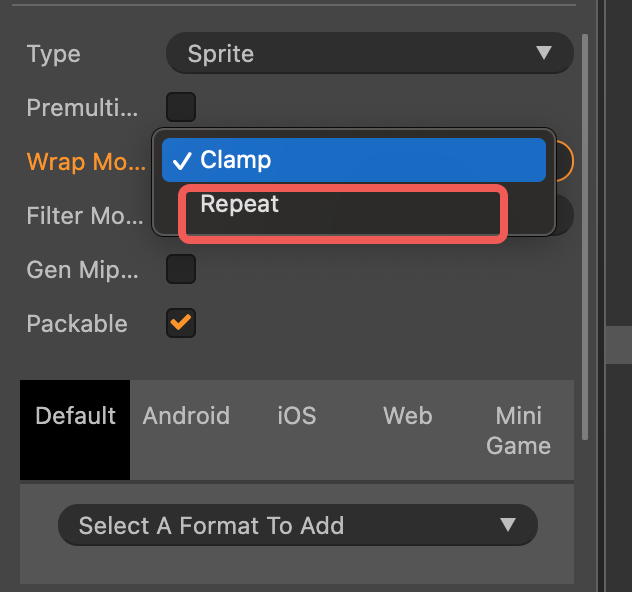Open the Type dropdown showing Sprite
Screen dimensions: 632x592
pos(369,53)
